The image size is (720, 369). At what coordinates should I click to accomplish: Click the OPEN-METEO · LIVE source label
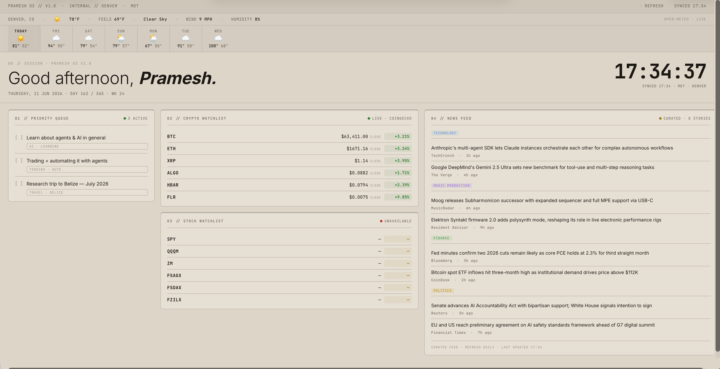point(685,19)
